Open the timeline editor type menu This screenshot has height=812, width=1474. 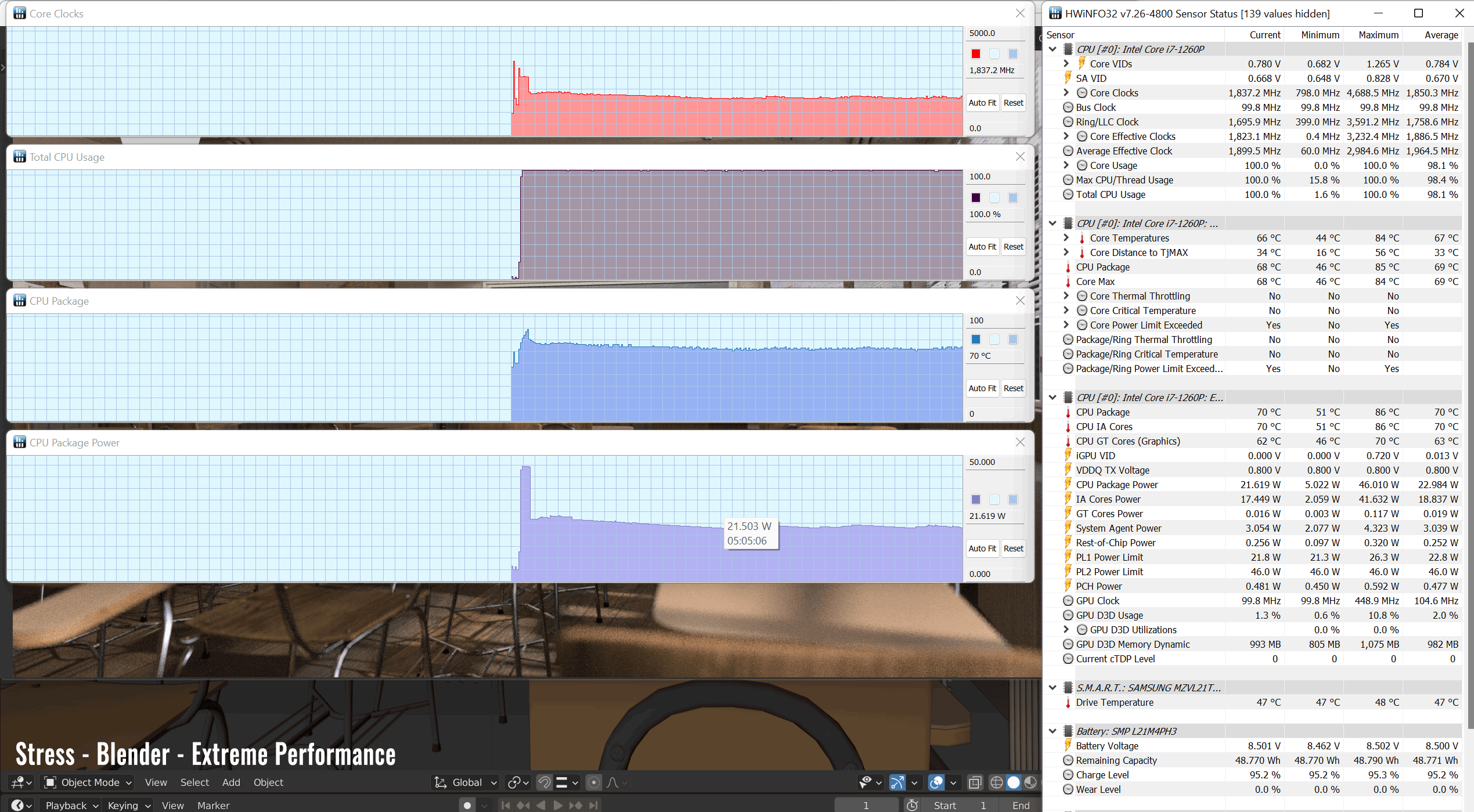[x=22, y=805]
